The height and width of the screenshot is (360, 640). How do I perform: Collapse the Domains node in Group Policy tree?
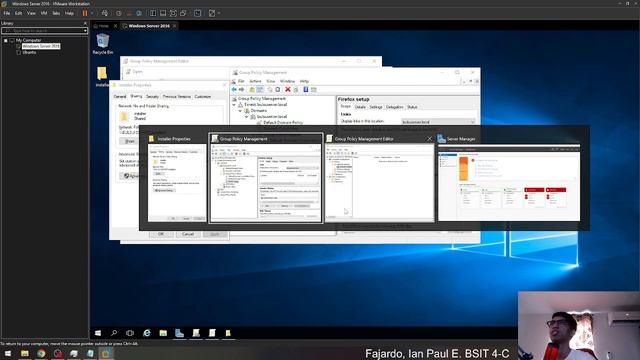click(240, 111)
